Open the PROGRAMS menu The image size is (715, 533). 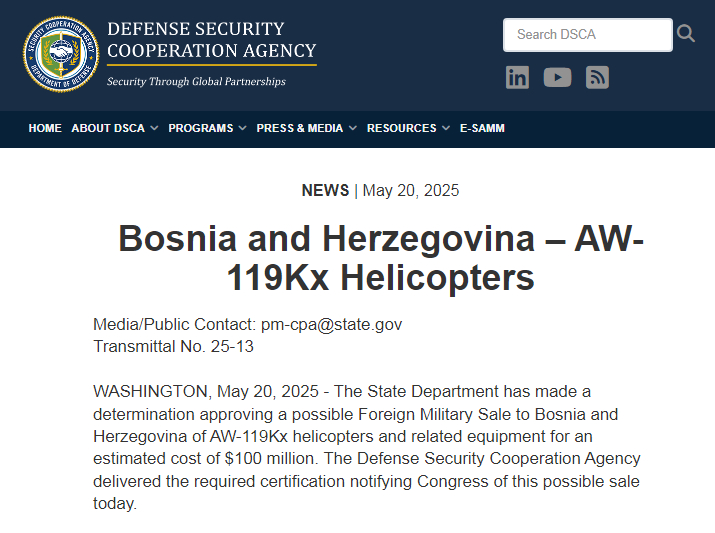click(201, 128)
